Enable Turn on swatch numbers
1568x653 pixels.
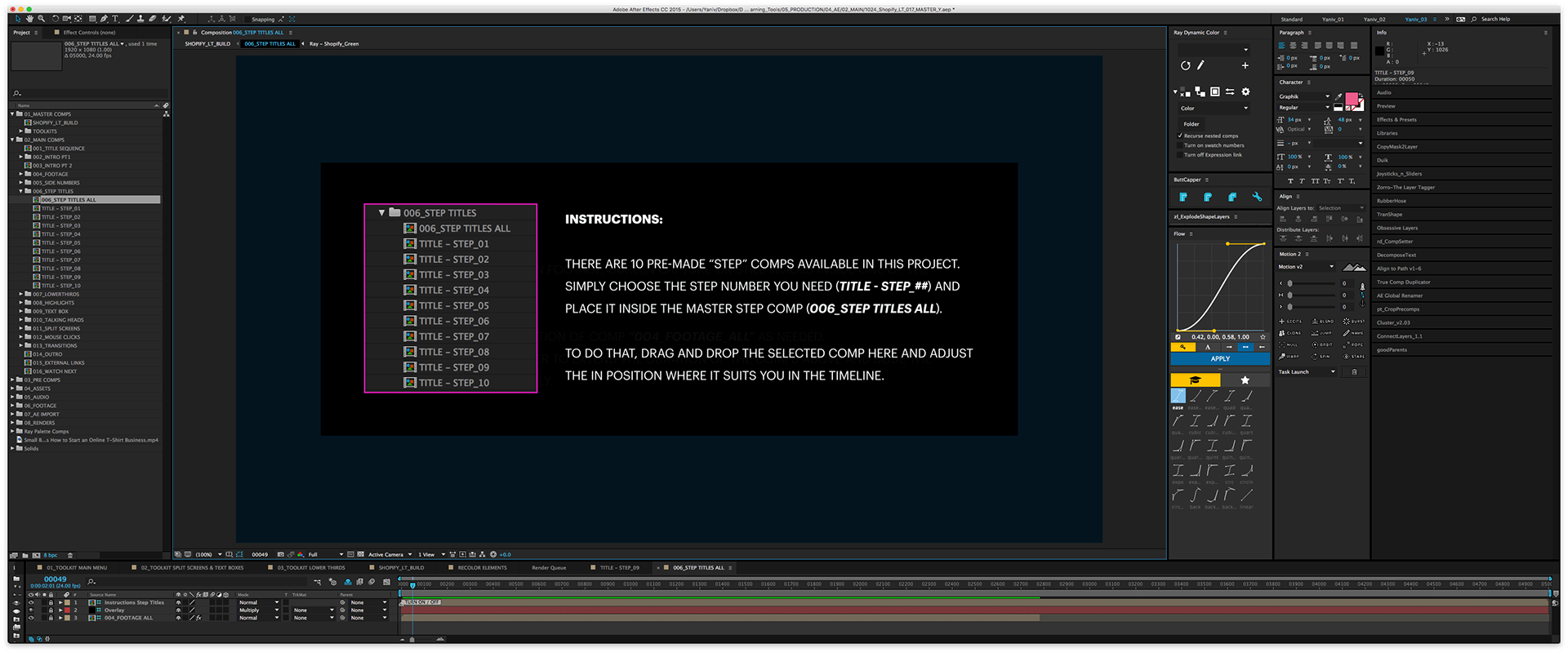(1179, 145)
